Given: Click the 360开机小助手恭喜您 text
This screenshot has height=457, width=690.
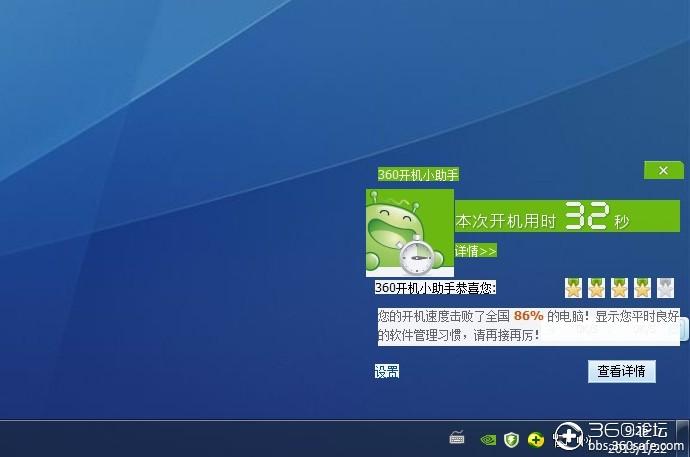Looking at the screenshot, I should [435, 288].
